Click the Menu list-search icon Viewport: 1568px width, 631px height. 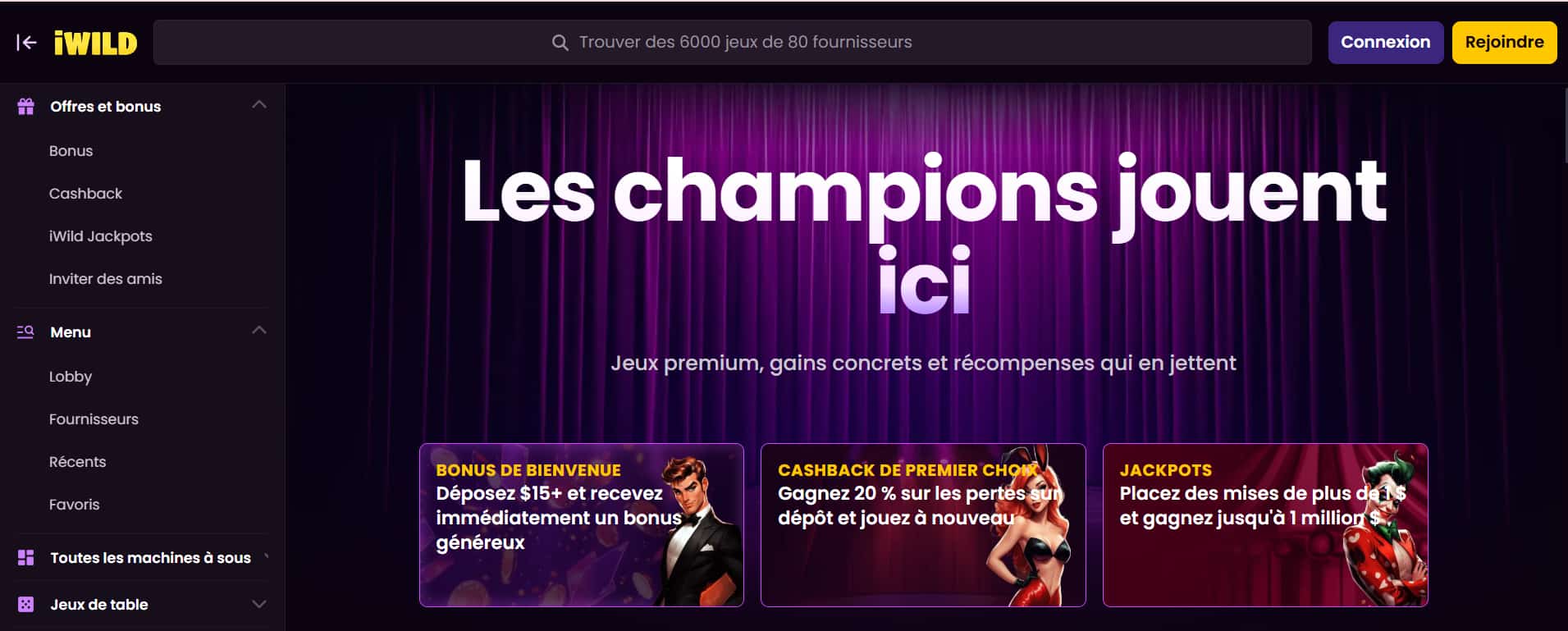click(x=26, y=332)
